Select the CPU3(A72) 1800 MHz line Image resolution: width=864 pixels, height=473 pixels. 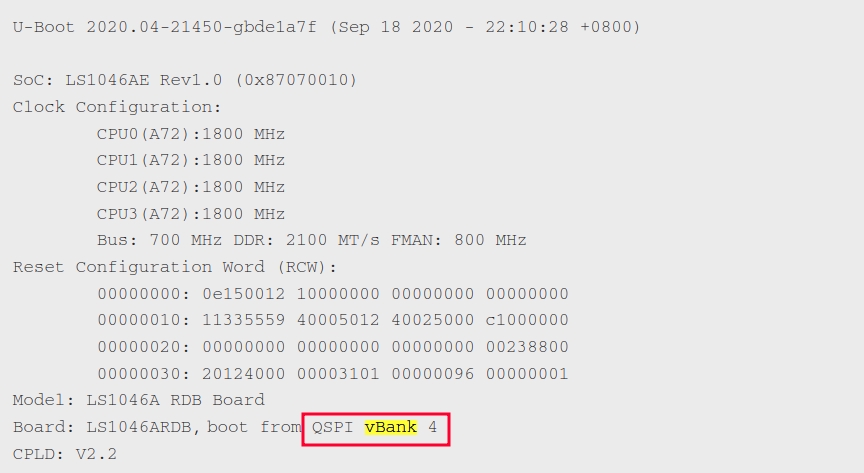point(190,214)
